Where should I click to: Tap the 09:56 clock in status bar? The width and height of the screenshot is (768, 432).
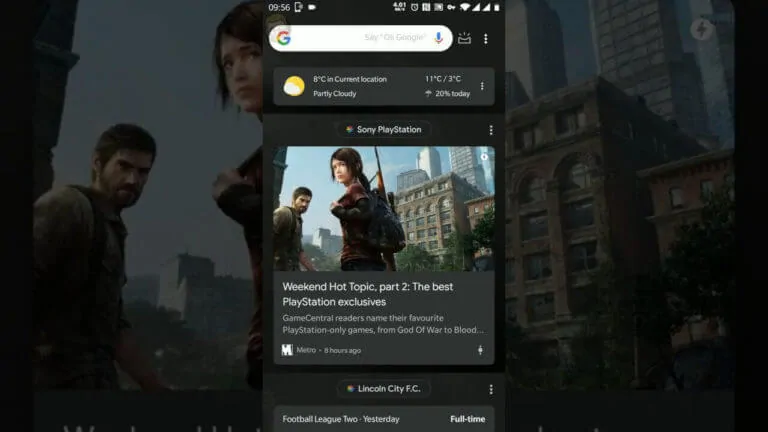tap(279, 7)
